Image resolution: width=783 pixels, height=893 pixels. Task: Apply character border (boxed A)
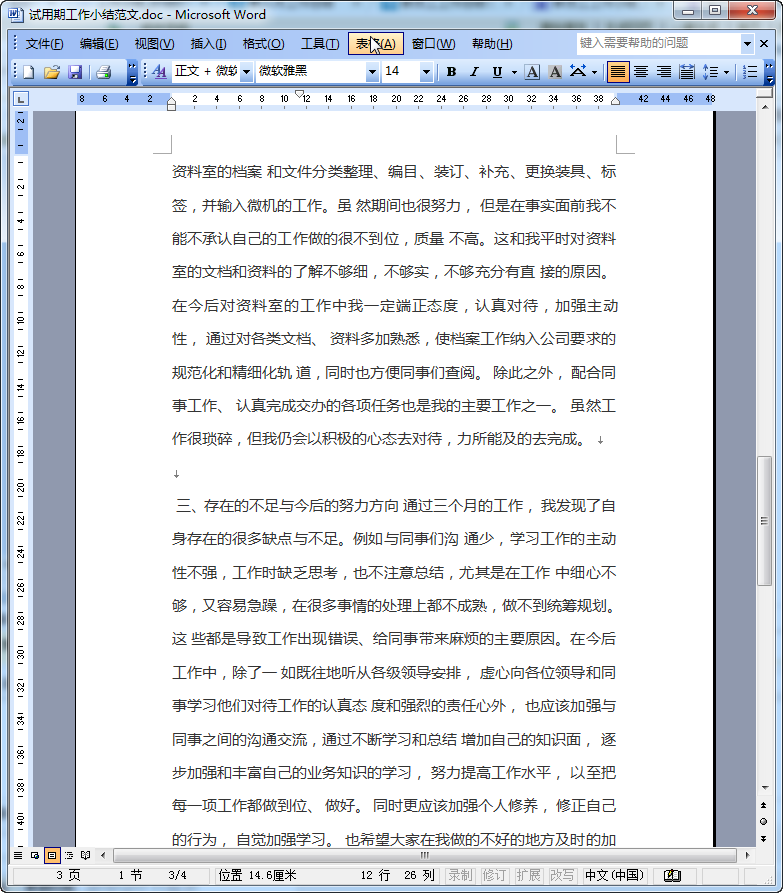click(x=532, y=72)
